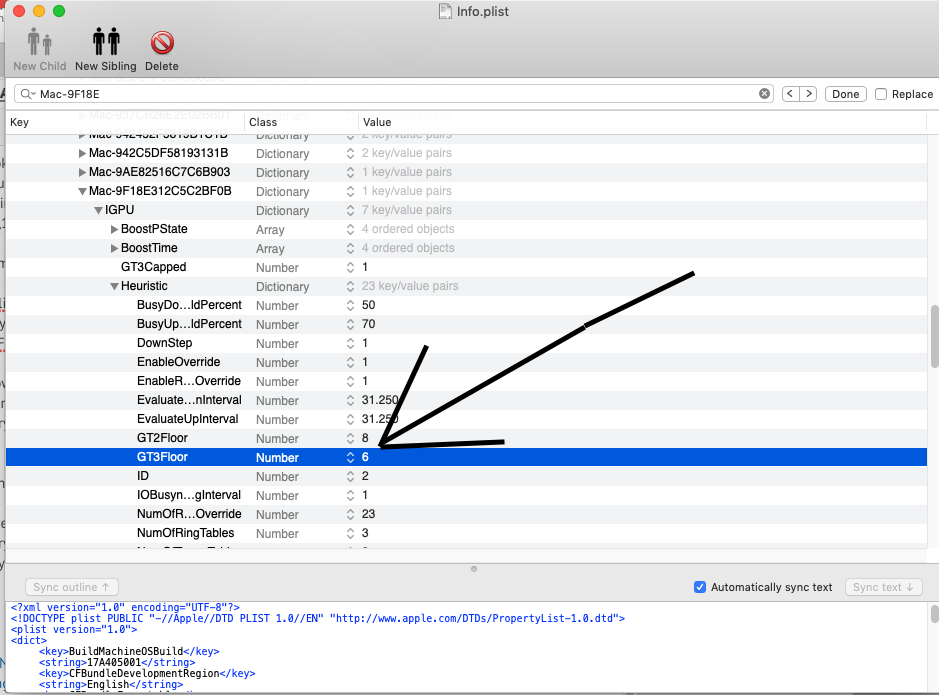Open class stepper for GT3Floor row
This screenshot has width=939, height=695.
[350, 457]
